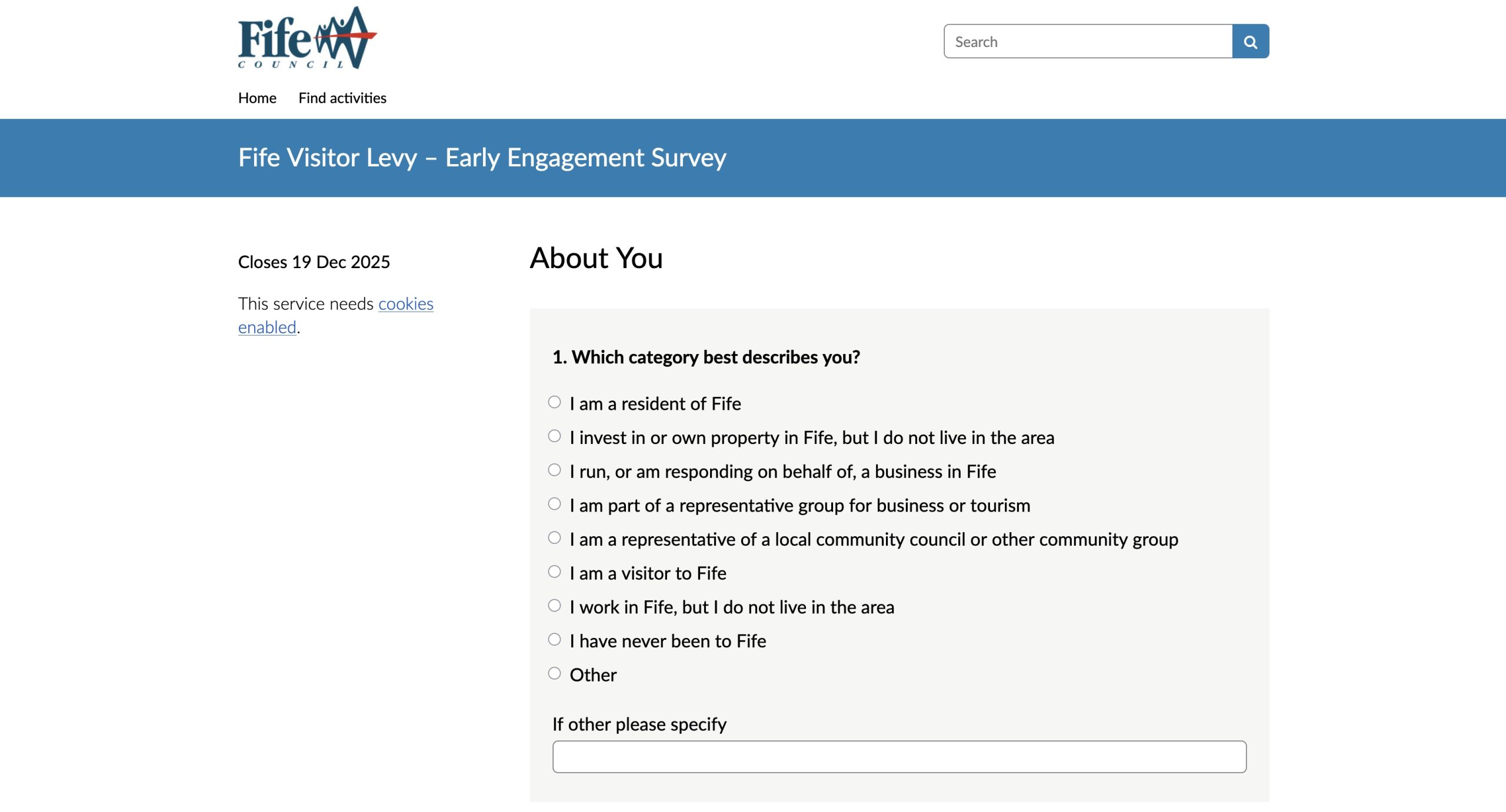Click the Fife Visitor Levy survey title

pyautogui.click(x=482, y=158)
